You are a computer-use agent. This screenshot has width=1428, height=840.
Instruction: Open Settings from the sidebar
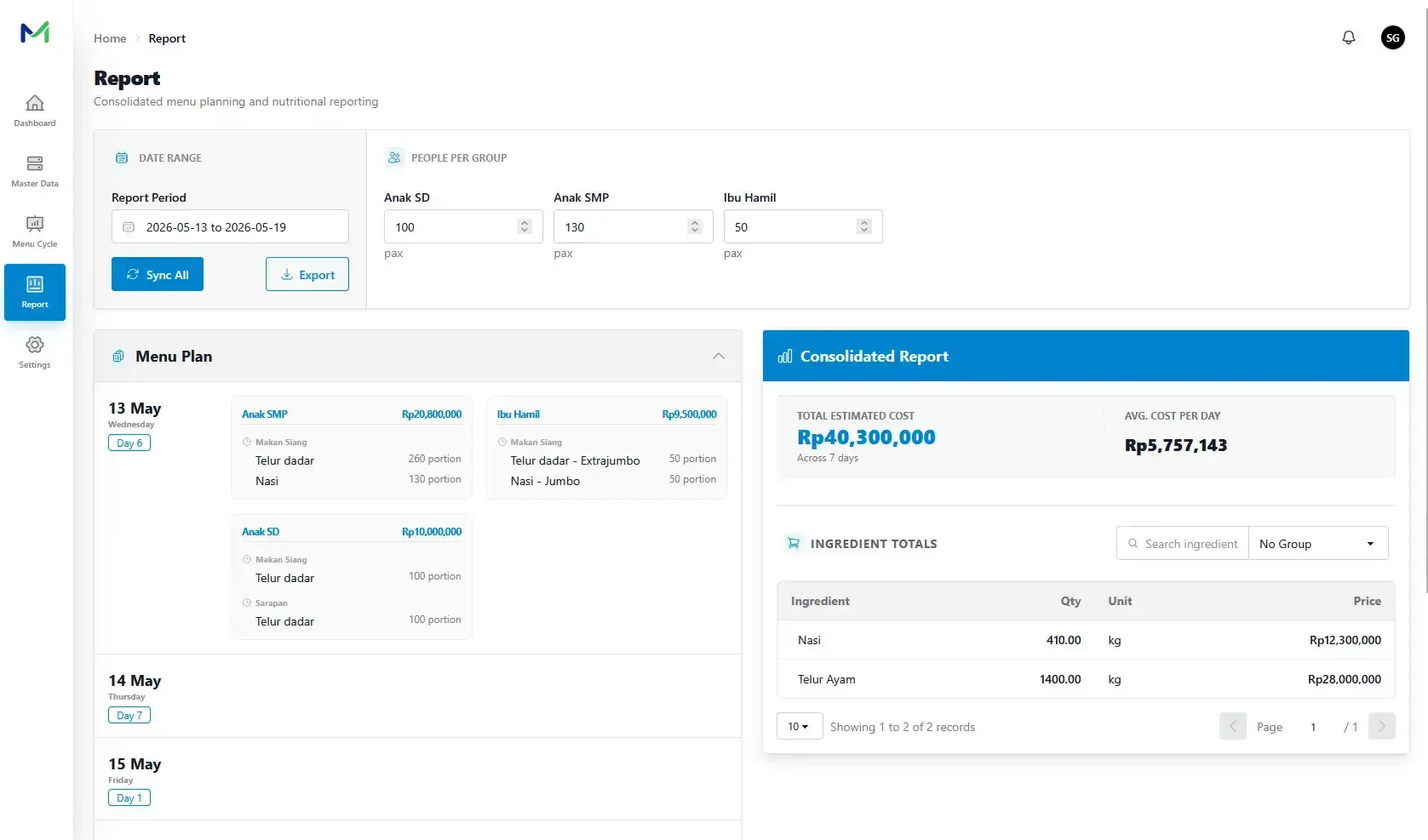point(35,353)
